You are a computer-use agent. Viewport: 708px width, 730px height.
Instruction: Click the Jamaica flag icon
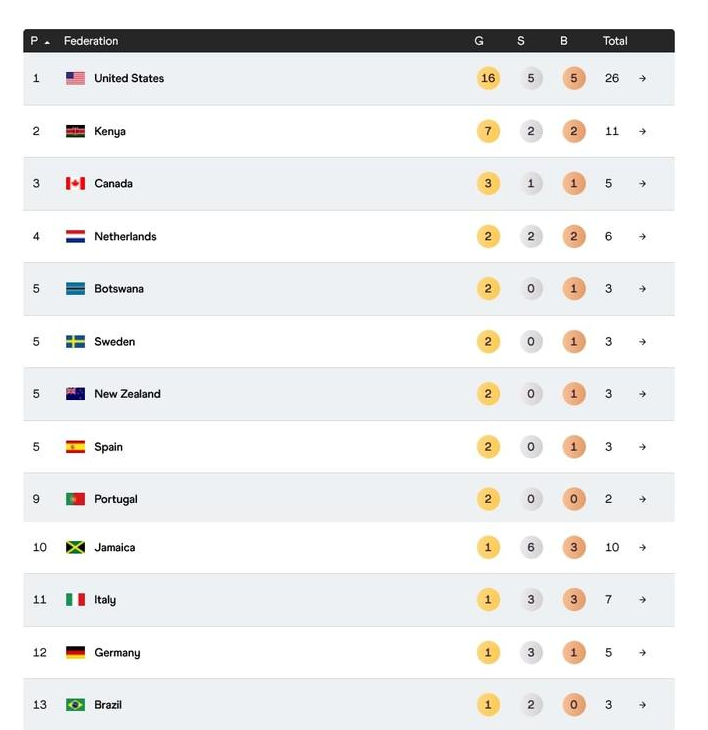75,547
